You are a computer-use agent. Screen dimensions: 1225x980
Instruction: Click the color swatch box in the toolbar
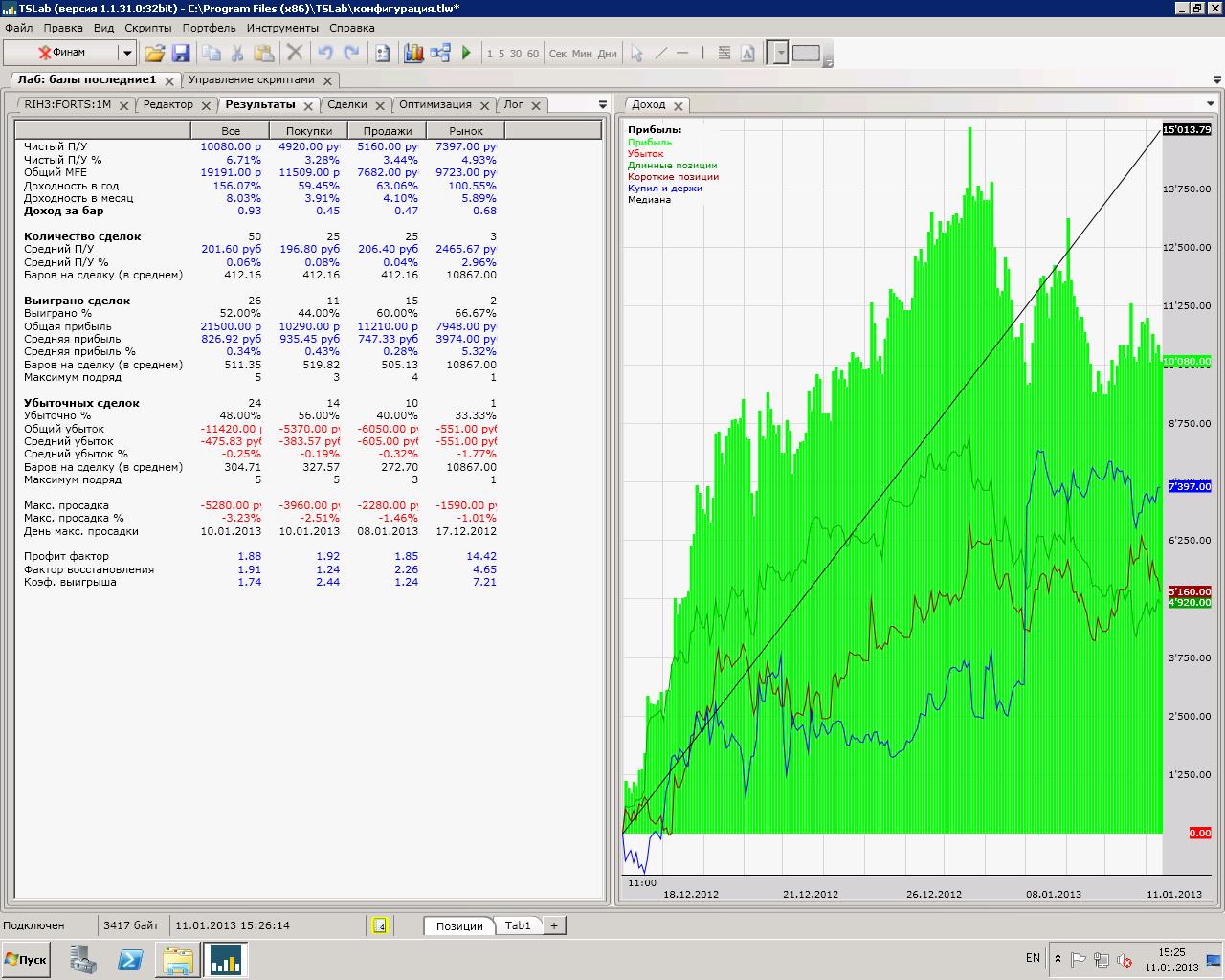(806, 54)
